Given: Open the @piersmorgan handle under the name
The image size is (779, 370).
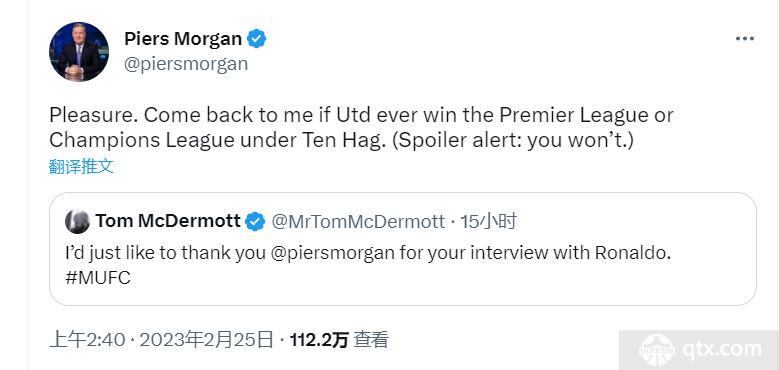Looking at the screenshot, I should (185, 64).
